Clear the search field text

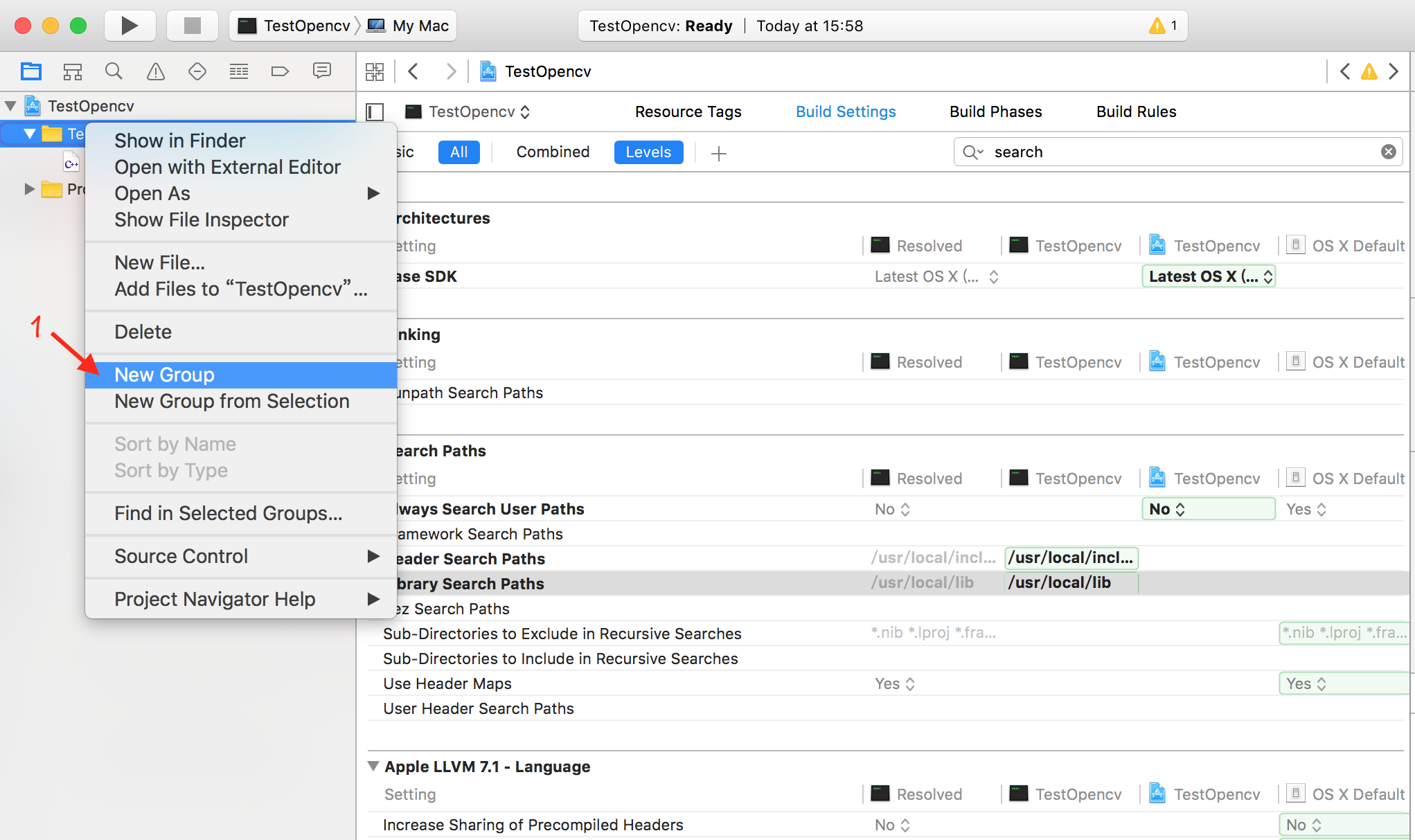pyautogui.click(x=1388, y=152)
